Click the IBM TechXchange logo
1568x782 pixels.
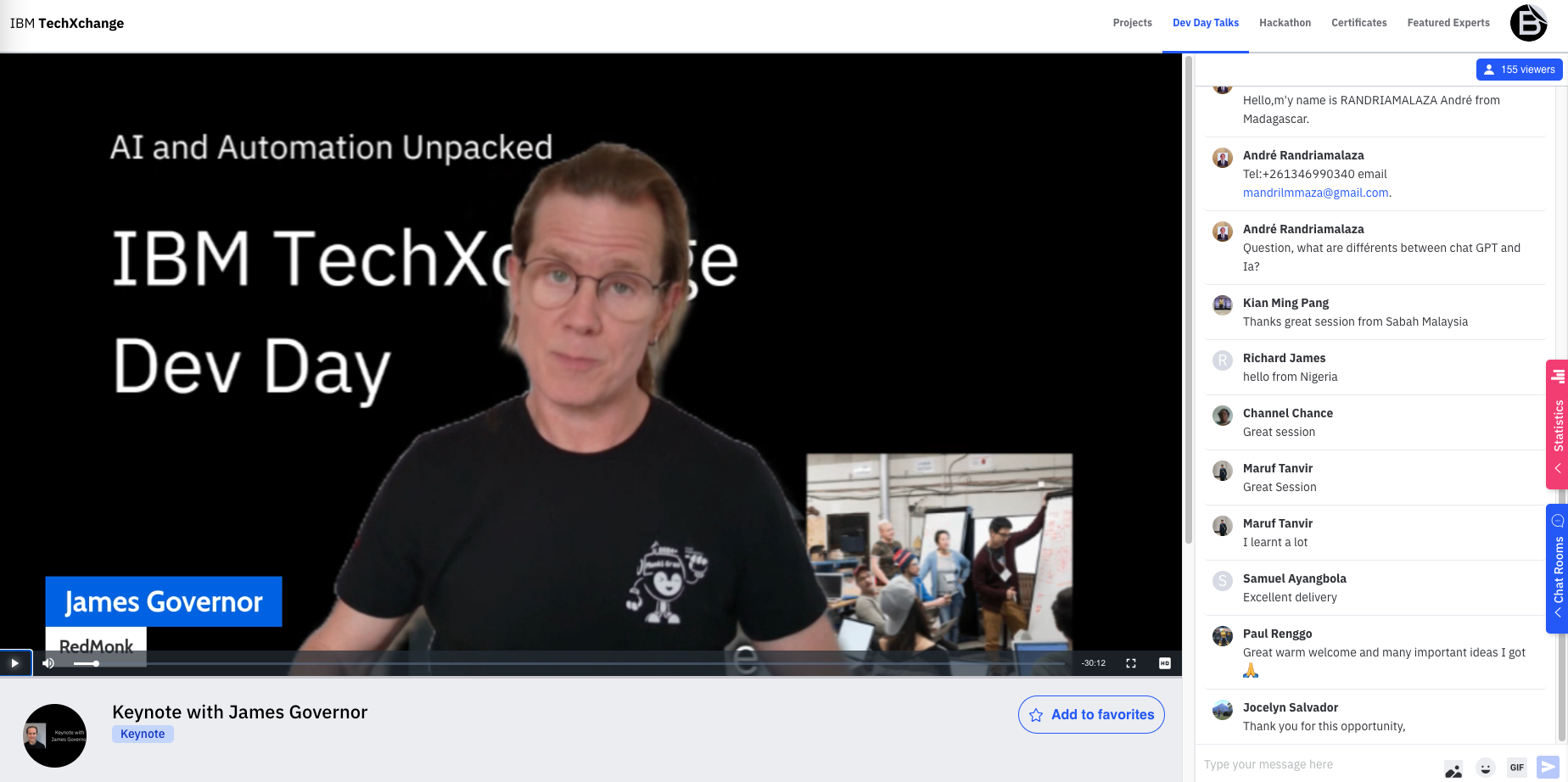point(67,23)
